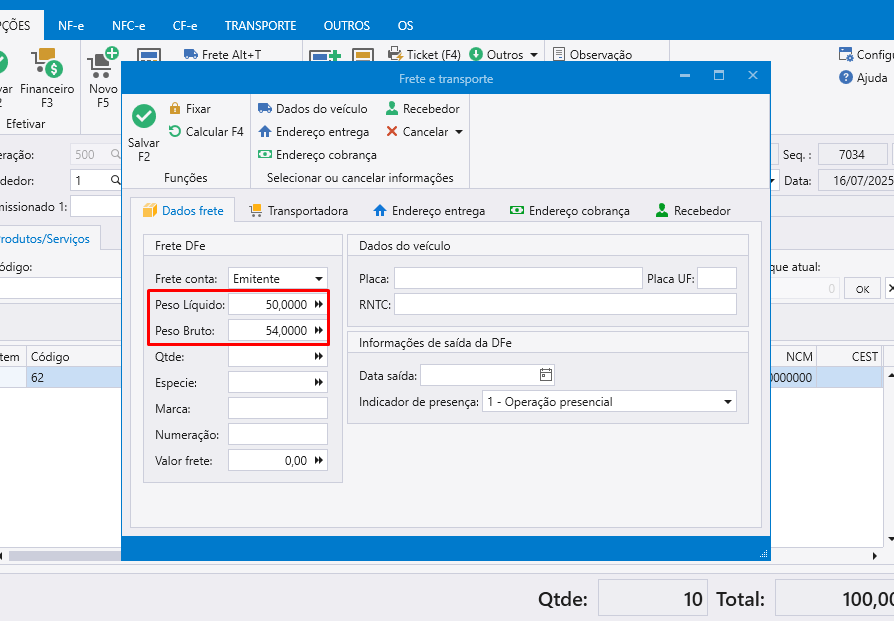This screenshot has height=621, width=894.
Task: Click the horizontal scrollbar right arrow
Action: pyautogui.click(x=875, y=555)
